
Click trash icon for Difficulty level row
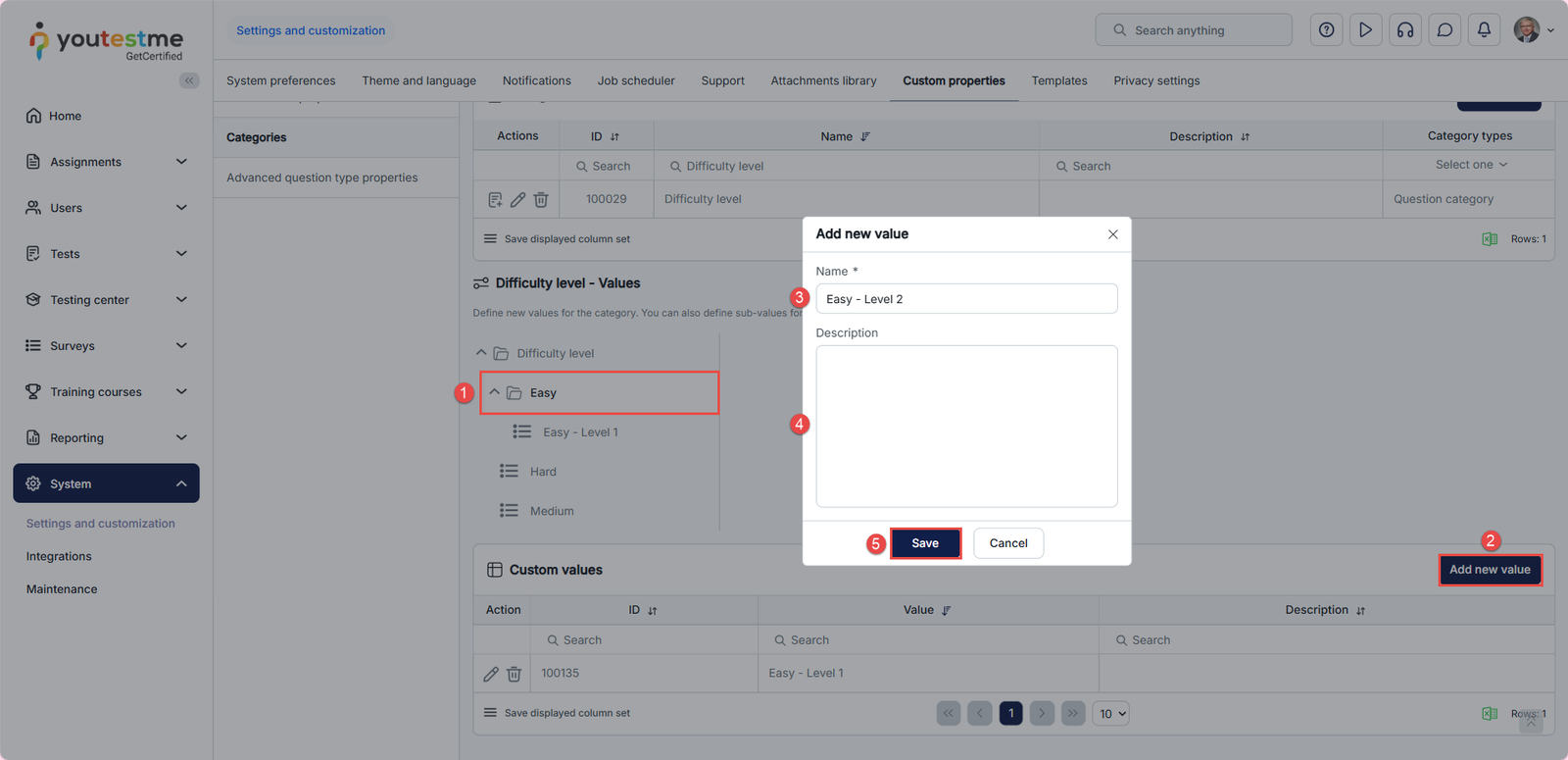(541, 199)
